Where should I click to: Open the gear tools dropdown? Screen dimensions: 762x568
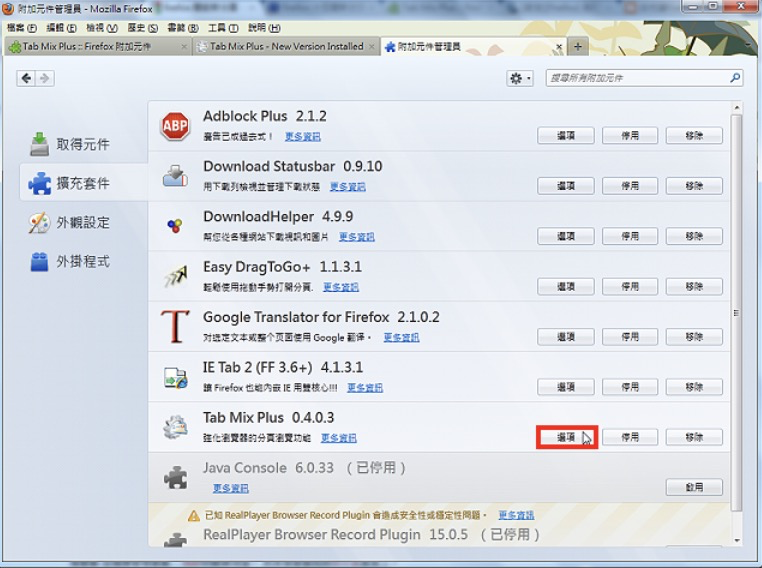[x=520, y=78]
